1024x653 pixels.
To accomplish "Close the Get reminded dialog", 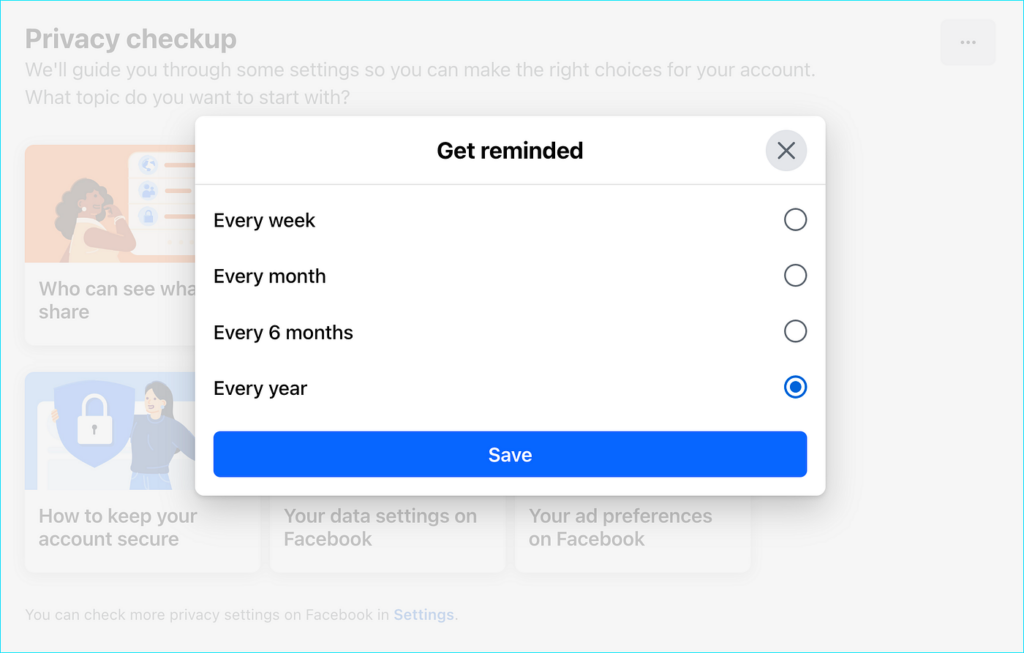I will (786, 150).
